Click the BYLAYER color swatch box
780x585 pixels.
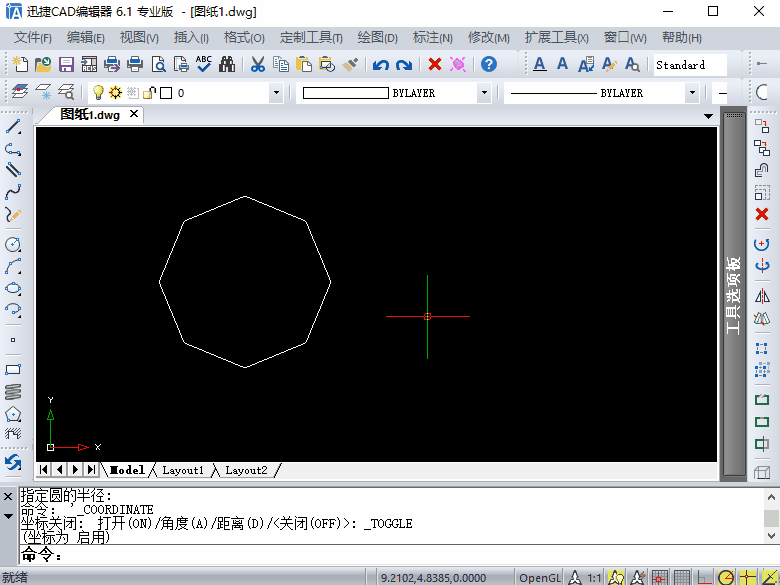(345, 93)
